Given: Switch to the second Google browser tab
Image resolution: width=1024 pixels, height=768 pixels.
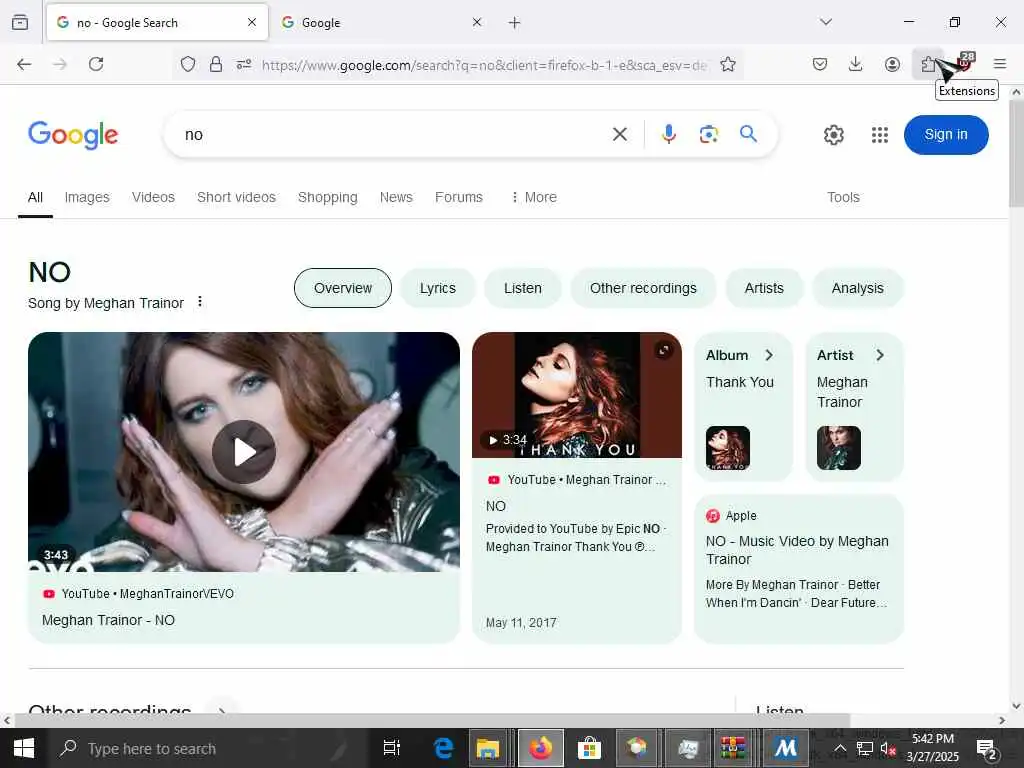Looking at the screenshot, I should pos(382,22).
